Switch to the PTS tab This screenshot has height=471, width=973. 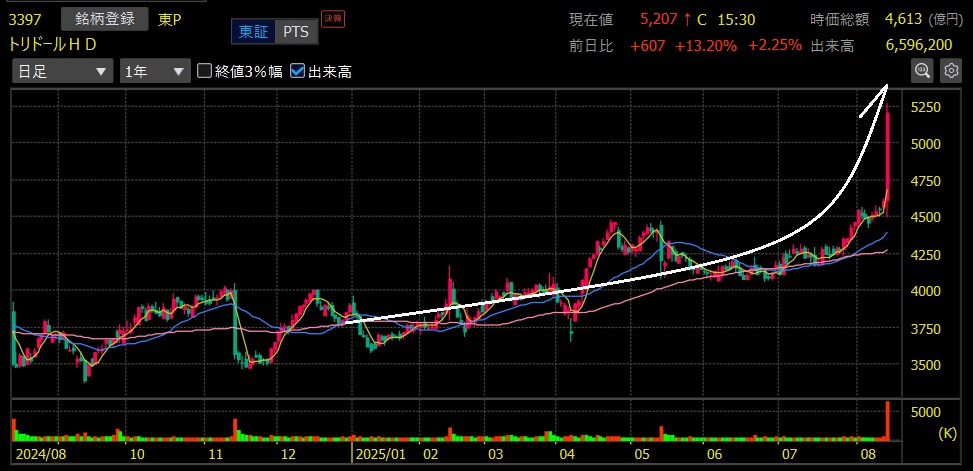293,32
